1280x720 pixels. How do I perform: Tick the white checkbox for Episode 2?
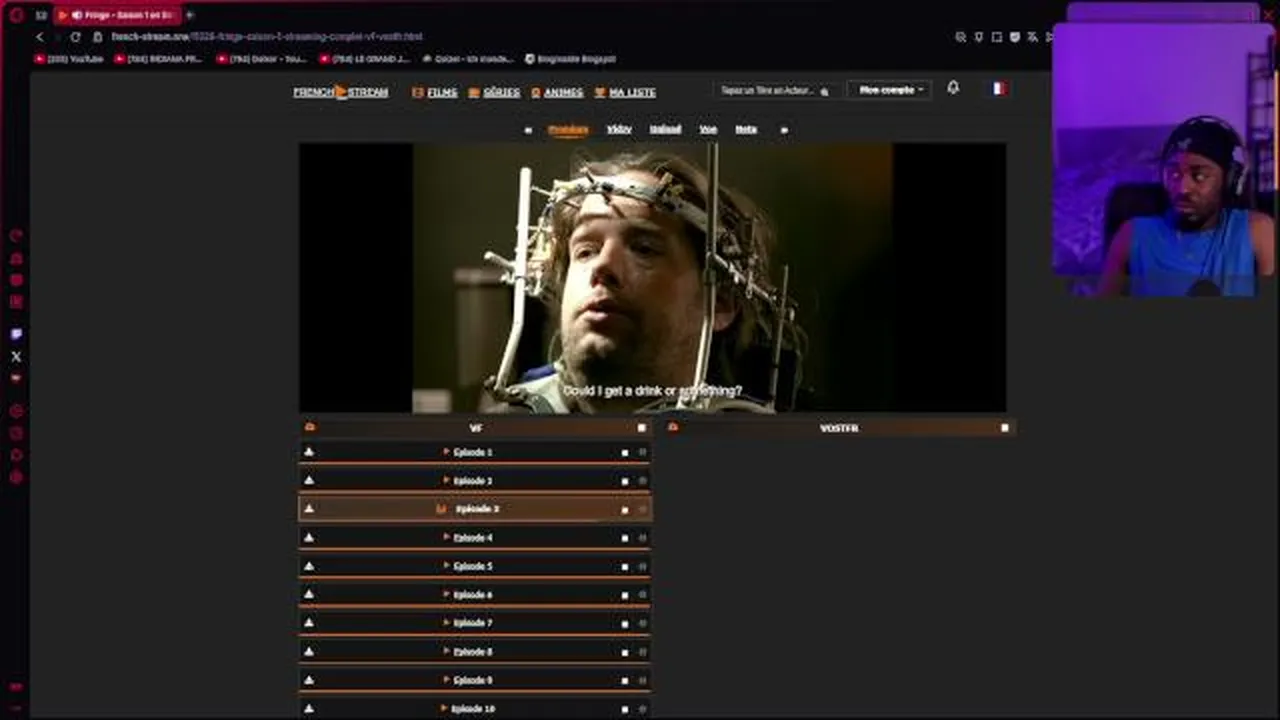(625, 481)
